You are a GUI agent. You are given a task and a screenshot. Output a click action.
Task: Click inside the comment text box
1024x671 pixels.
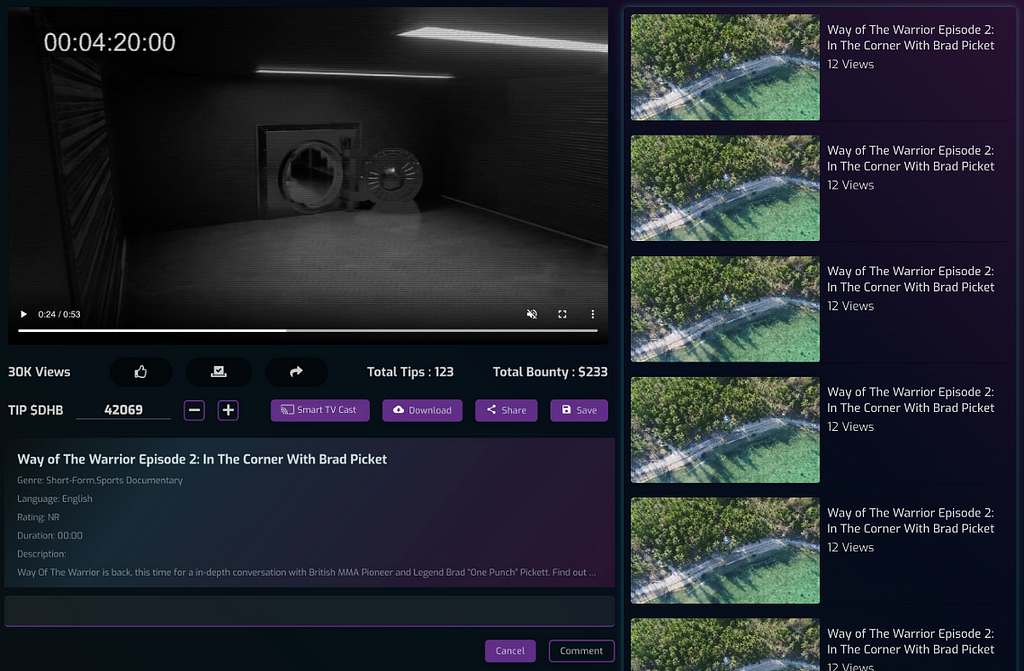click(x=310, y=610)
